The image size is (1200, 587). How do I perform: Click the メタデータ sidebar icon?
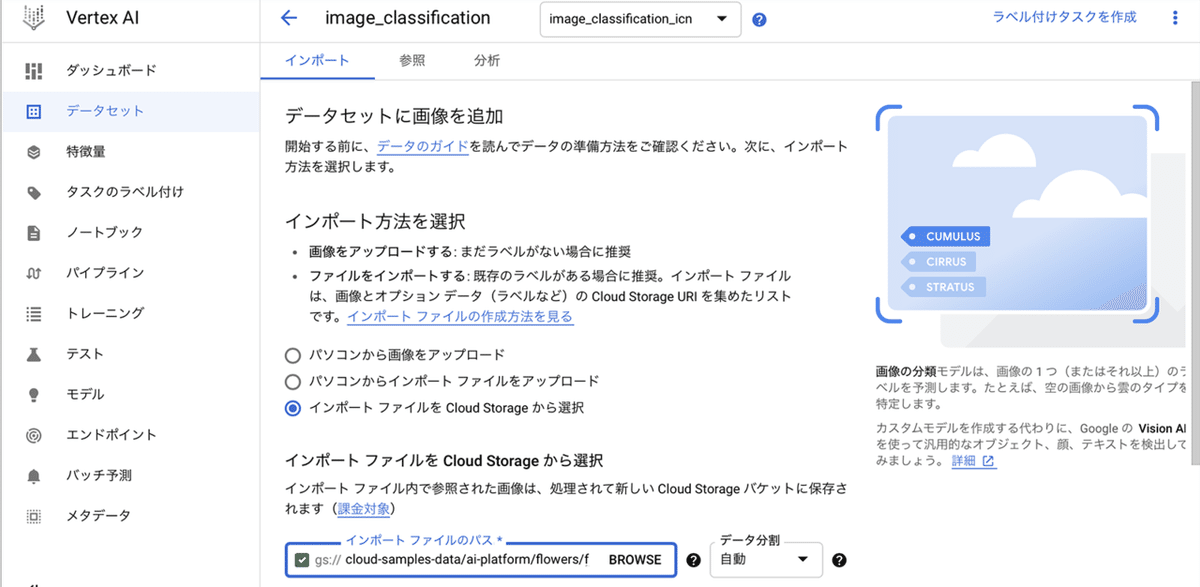click(34, 516)
